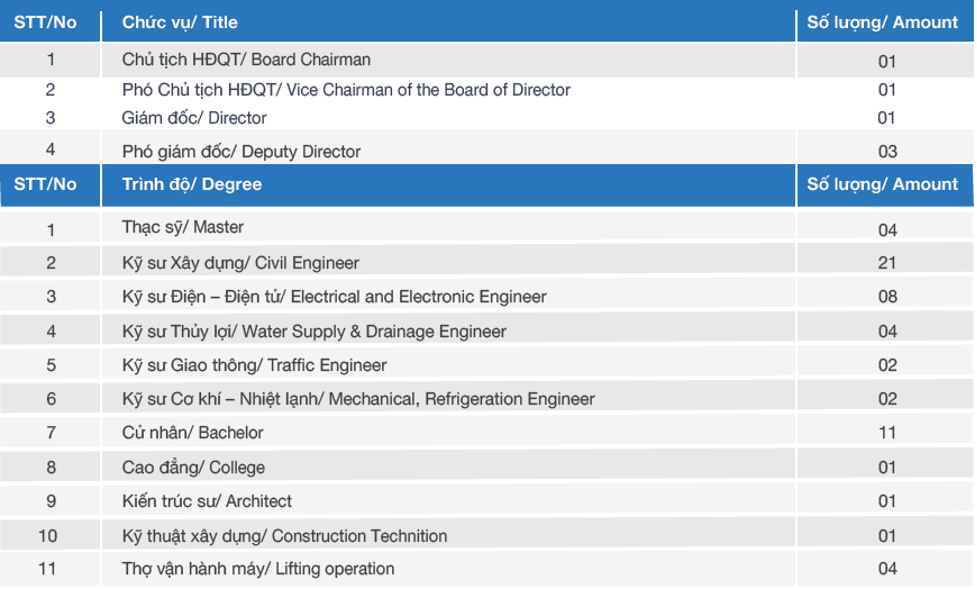This screenshot has width=977, height=589.
Task: Click the amount 21 for Civil Engineer
Action: (x=885, y=262)
